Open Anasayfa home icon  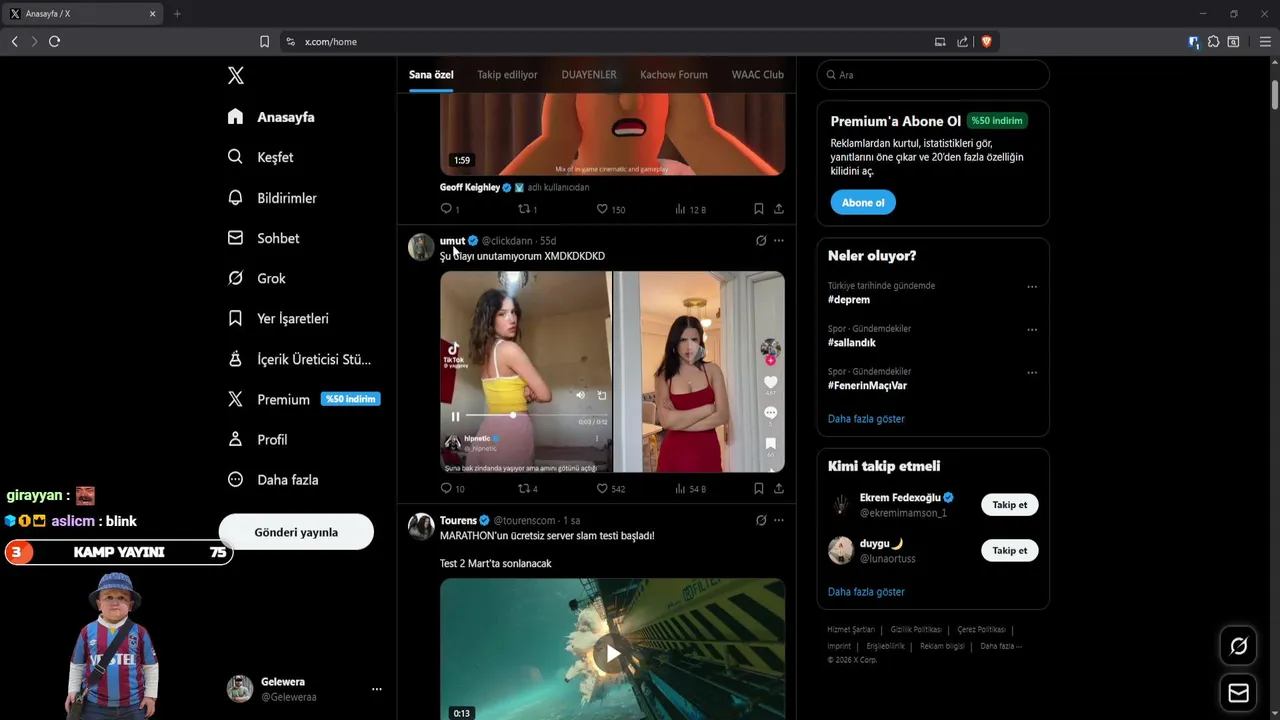(235, 117)
